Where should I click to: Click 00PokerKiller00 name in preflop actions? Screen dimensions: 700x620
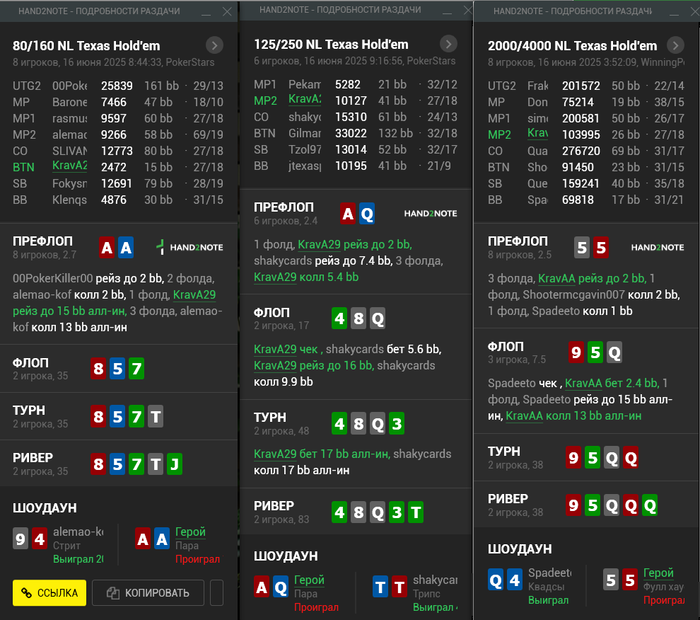pos(53,279)
